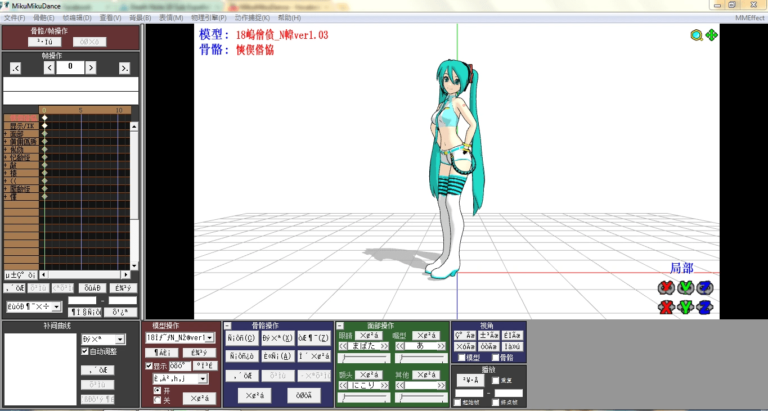Open the 文件(F) menu
The height and width of the screenshot is (411, 768).
(14, 18)
